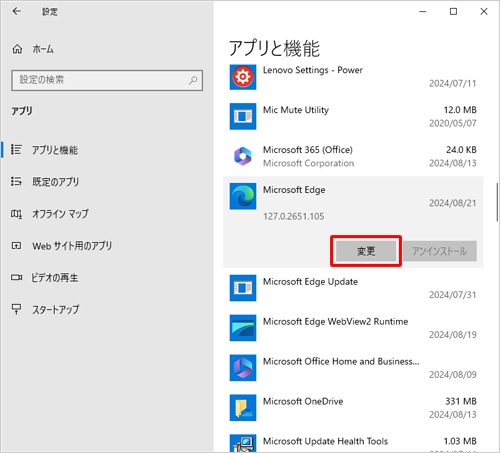Select Microsoft Office Home and Business entry

(x=353, y=368)
